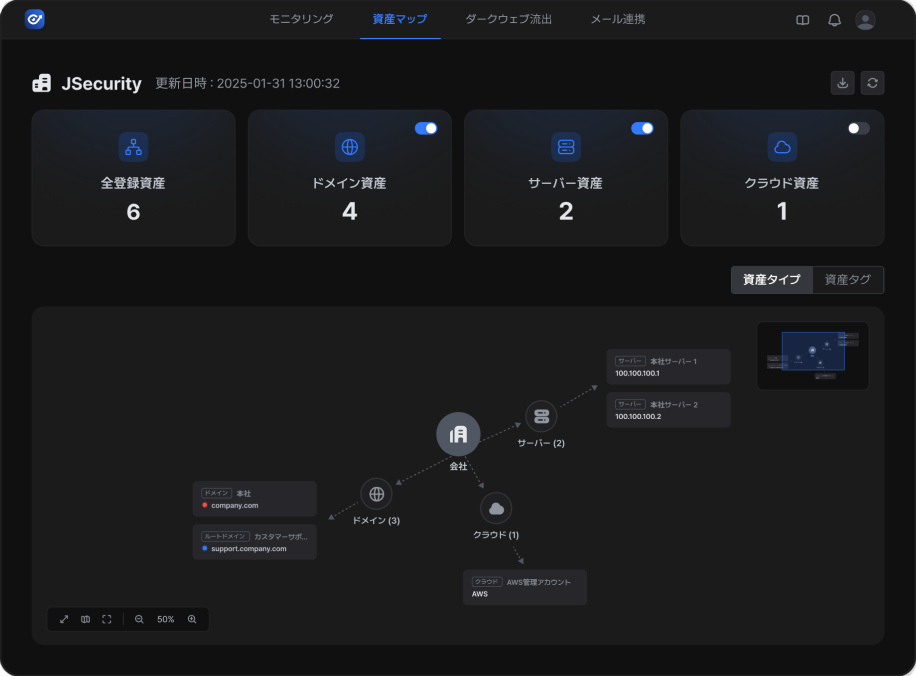
Task: Click the blue status dot on support.company.com
Action: 204,549
